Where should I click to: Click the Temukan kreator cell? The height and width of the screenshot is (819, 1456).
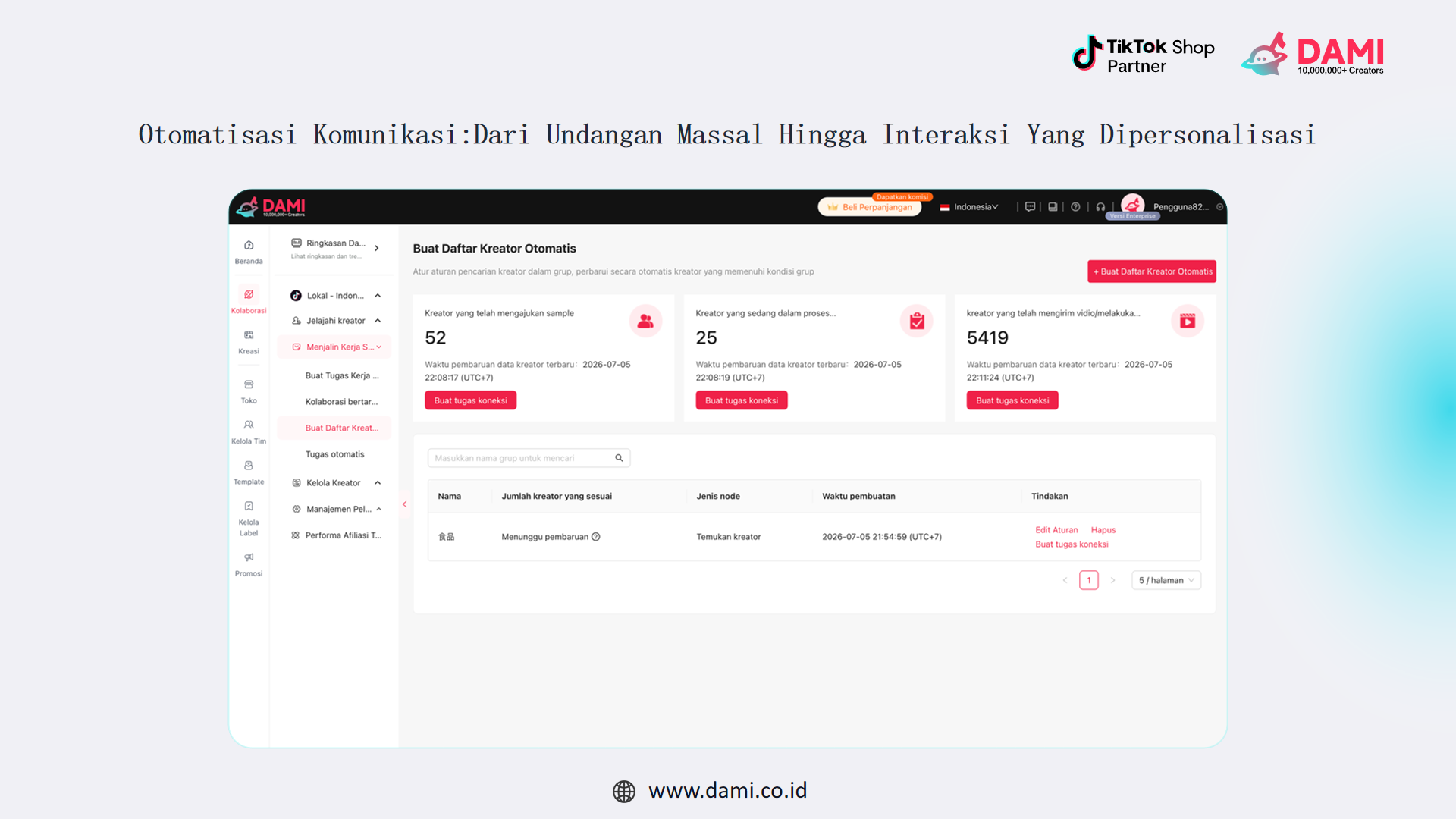pos(729,537)
